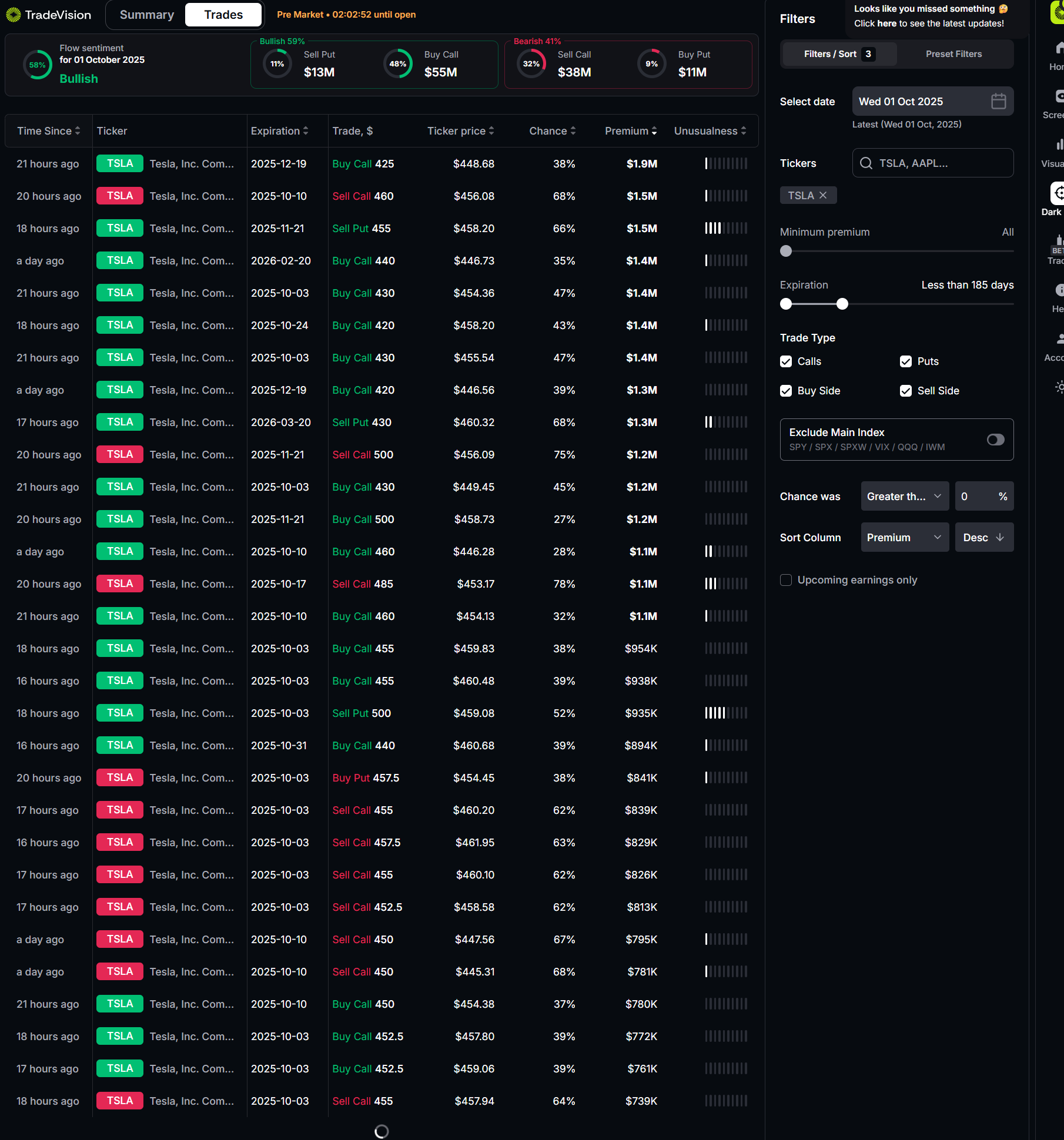1064x1140 pixels.
Task: Click the TradeVision logo icon
Action: [x=13, y=15]
